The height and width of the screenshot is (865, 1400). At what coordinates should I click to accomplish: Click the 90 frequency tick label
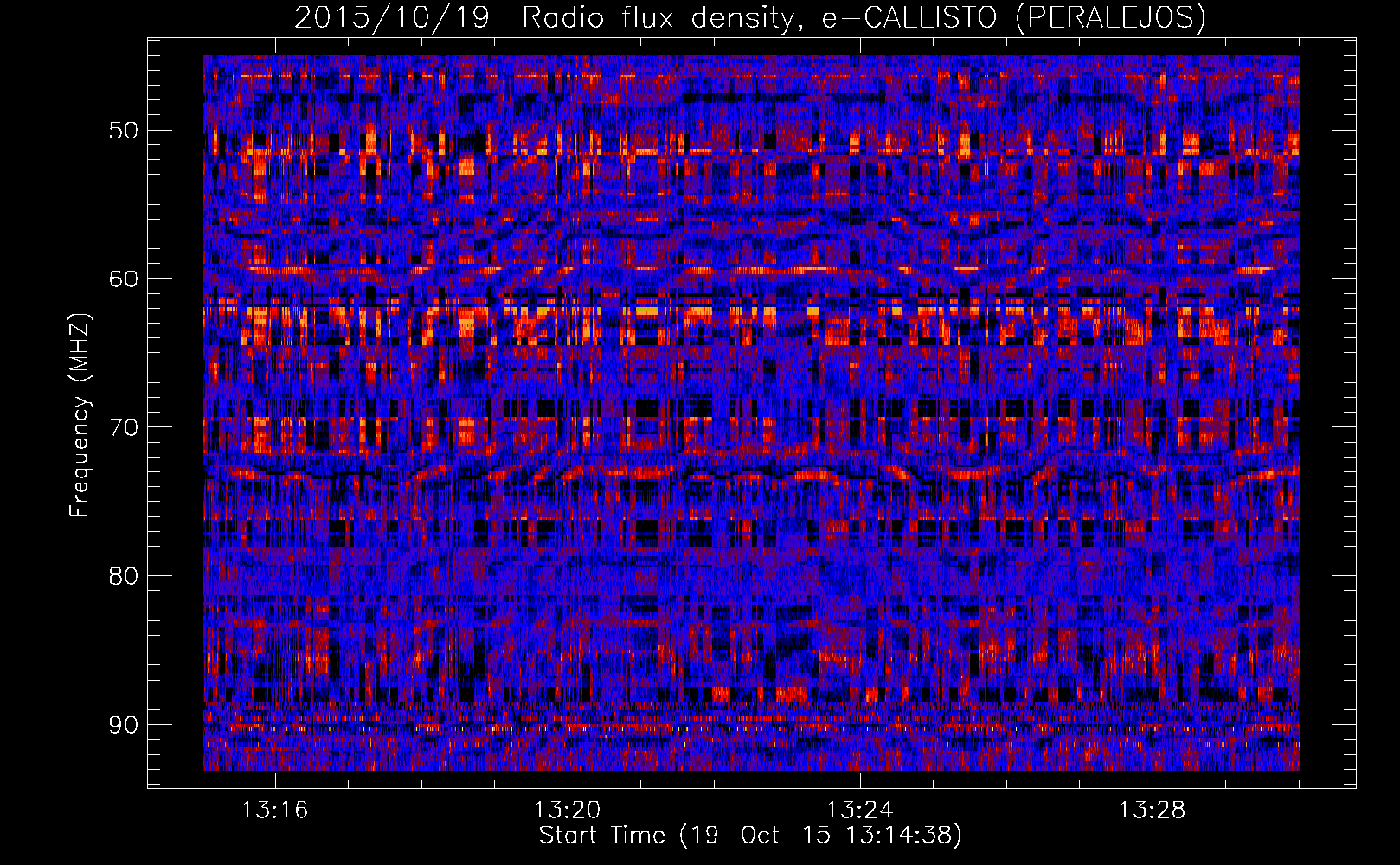pos(124,724)
